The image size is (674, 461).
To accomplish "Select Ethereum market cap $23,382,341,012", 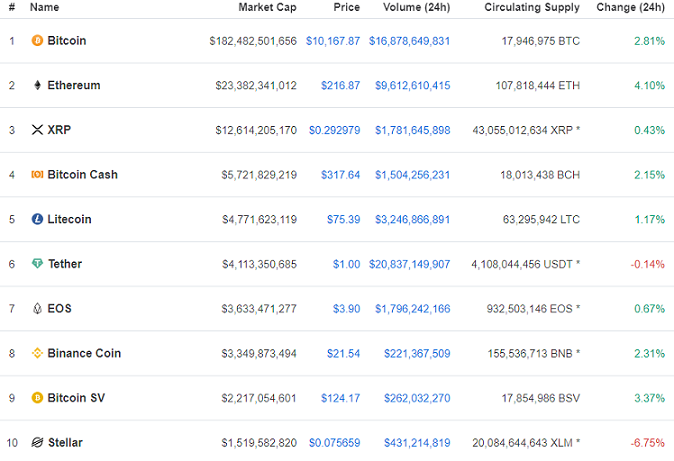I will coord(256,86).
